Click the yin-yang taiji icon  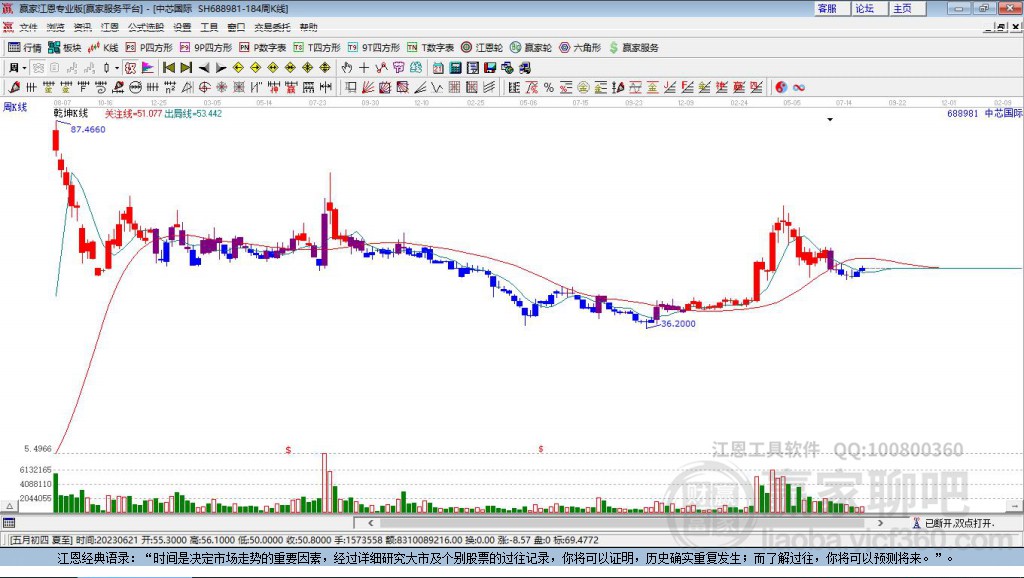click(x=781, y=88)
